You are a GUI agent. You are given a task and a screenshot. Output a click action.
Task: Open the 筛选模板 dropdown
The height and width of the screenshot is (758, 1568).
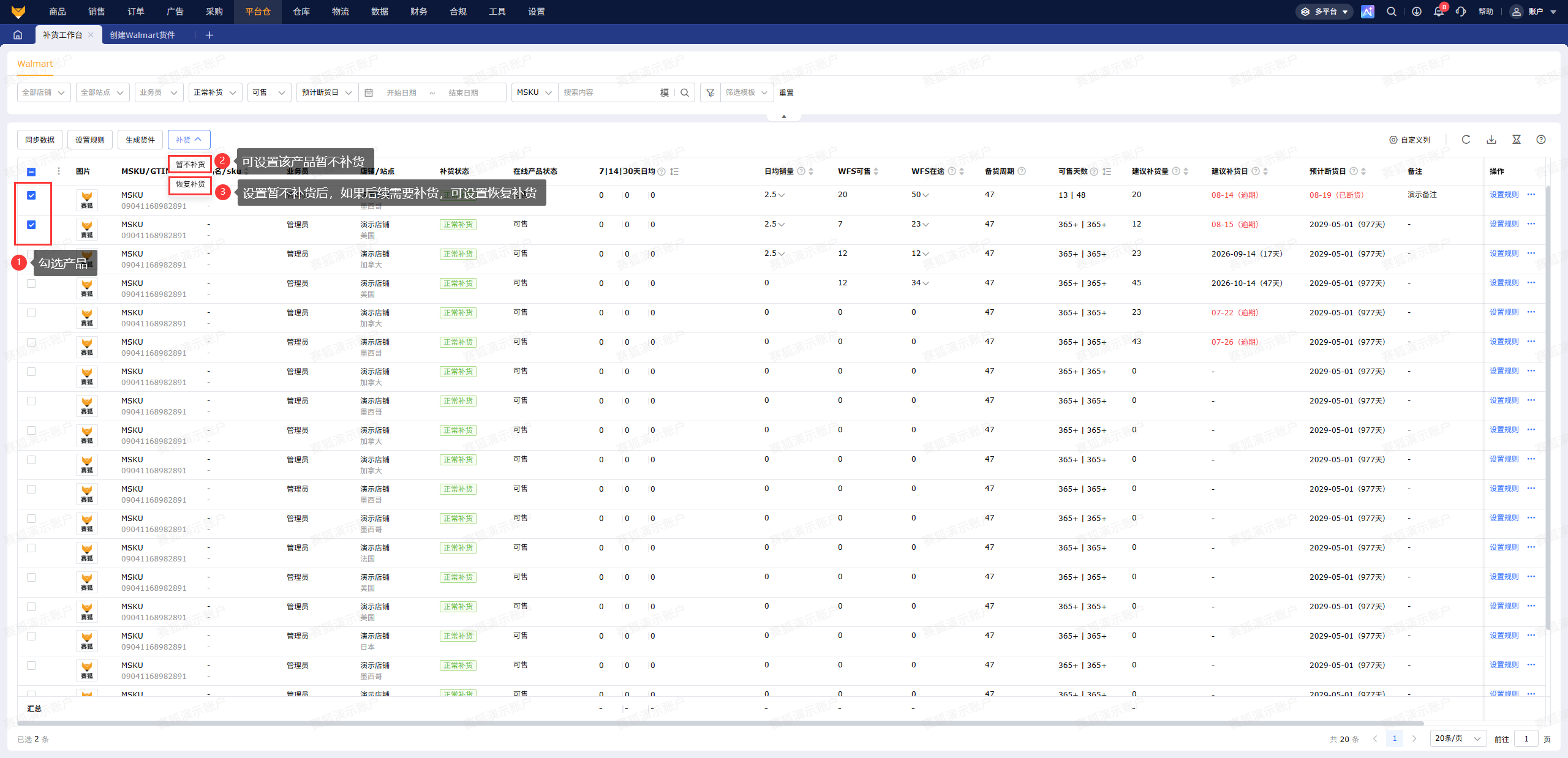tap(747, 92)
